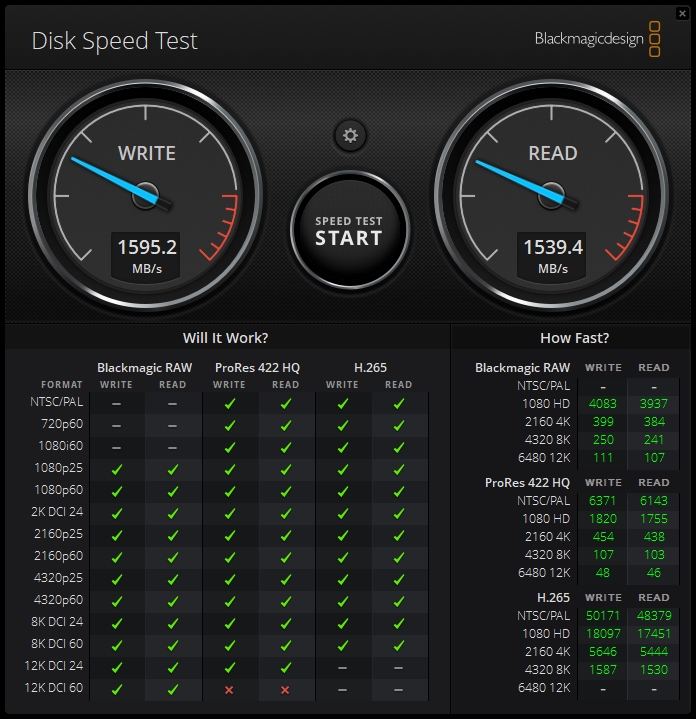Click 2K DCI 24 H.265 write checkmark
This screenshot has height=719, width=696.
[342, 513]
